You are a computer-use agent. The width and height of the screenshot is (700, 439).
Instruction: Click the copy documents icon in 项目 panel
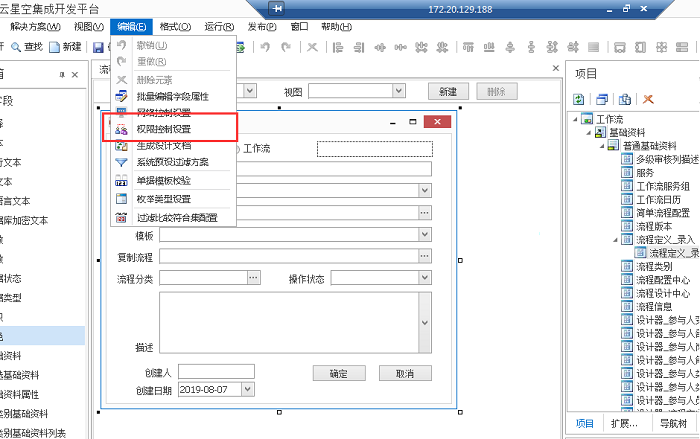[x=625, y=99]
